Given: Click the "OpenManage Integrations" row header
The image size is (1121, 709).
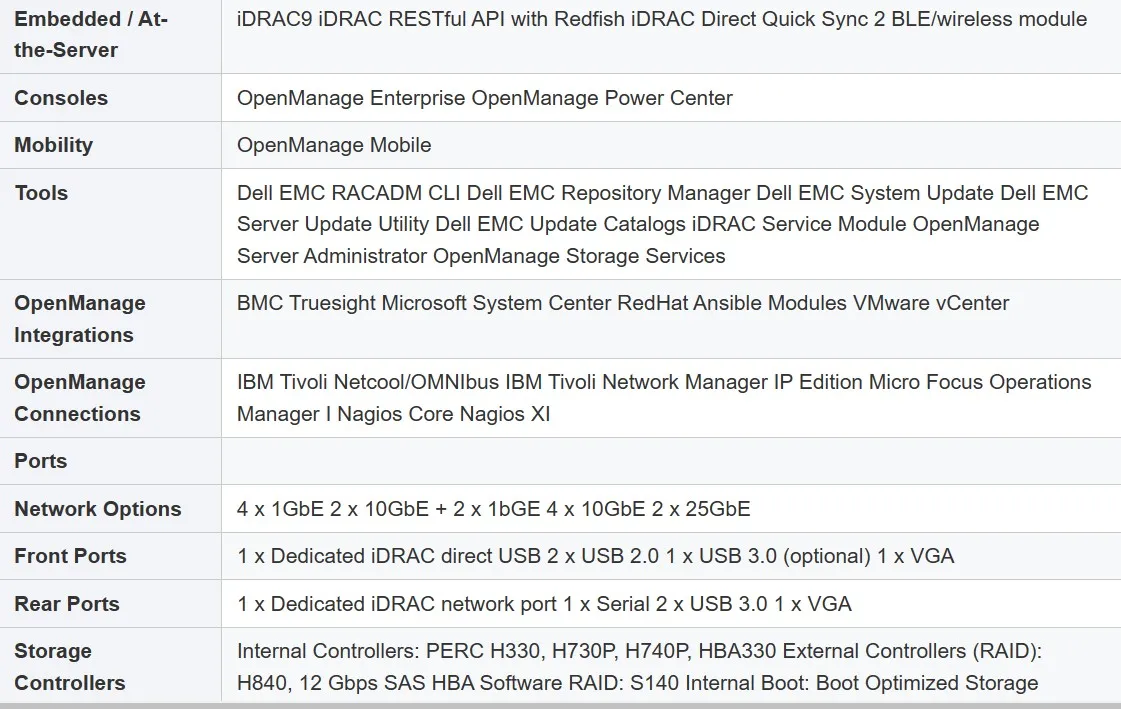Looking at the screenshot, I should pyautogui.click(x=80, y=319).
